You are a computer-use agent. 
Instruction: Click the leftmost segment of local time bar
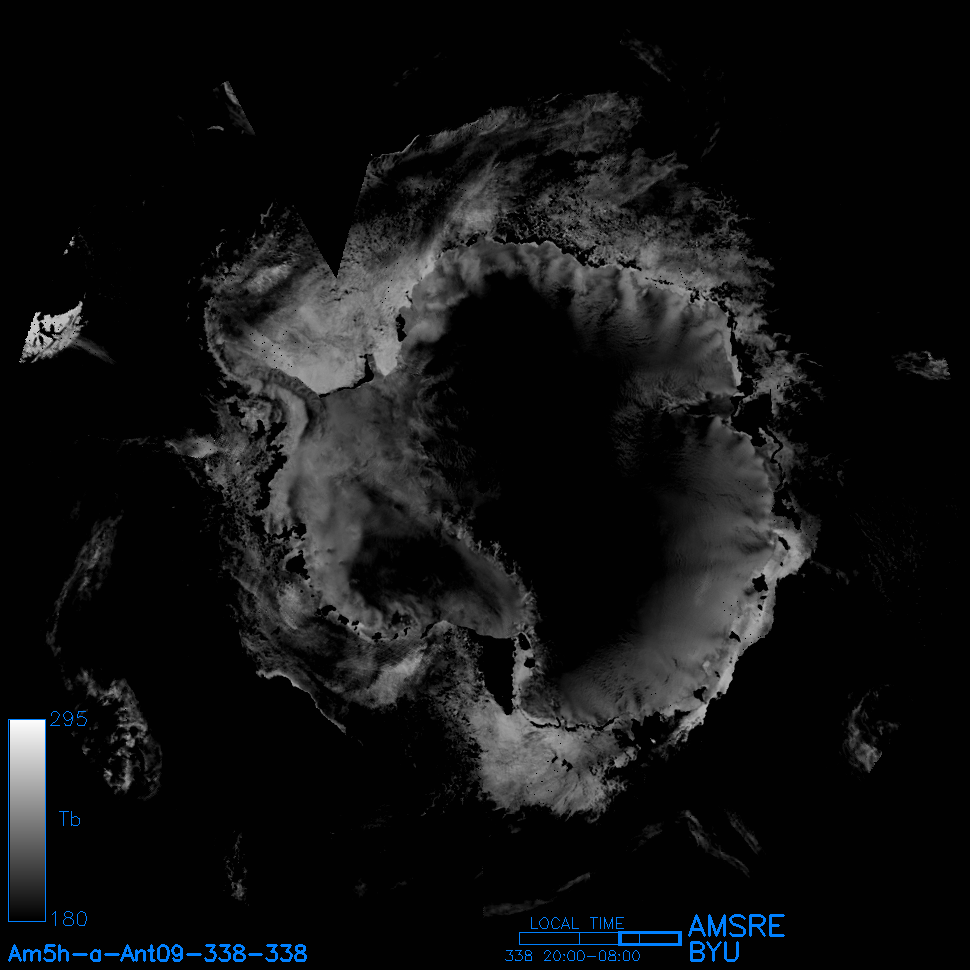(x=549, y=938)
